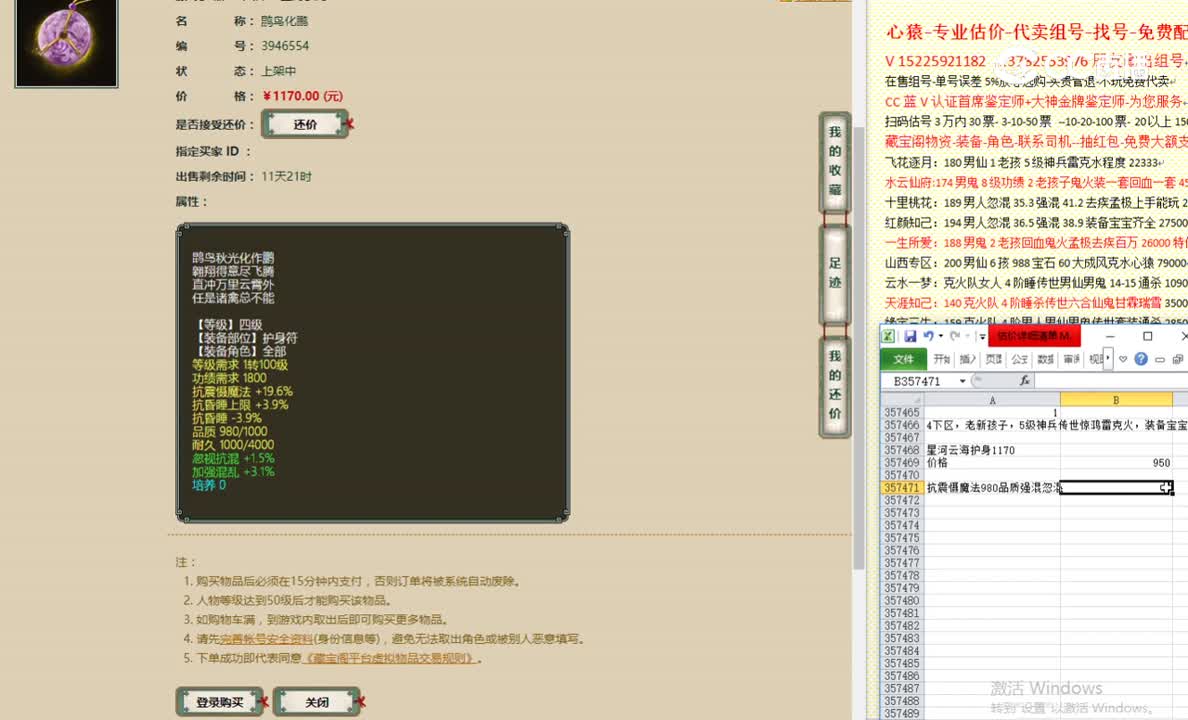The width and height of the screenshot is (1188, 720).
Task: Open the 文件 tab in Excel
Action: (x=903, y=358)
